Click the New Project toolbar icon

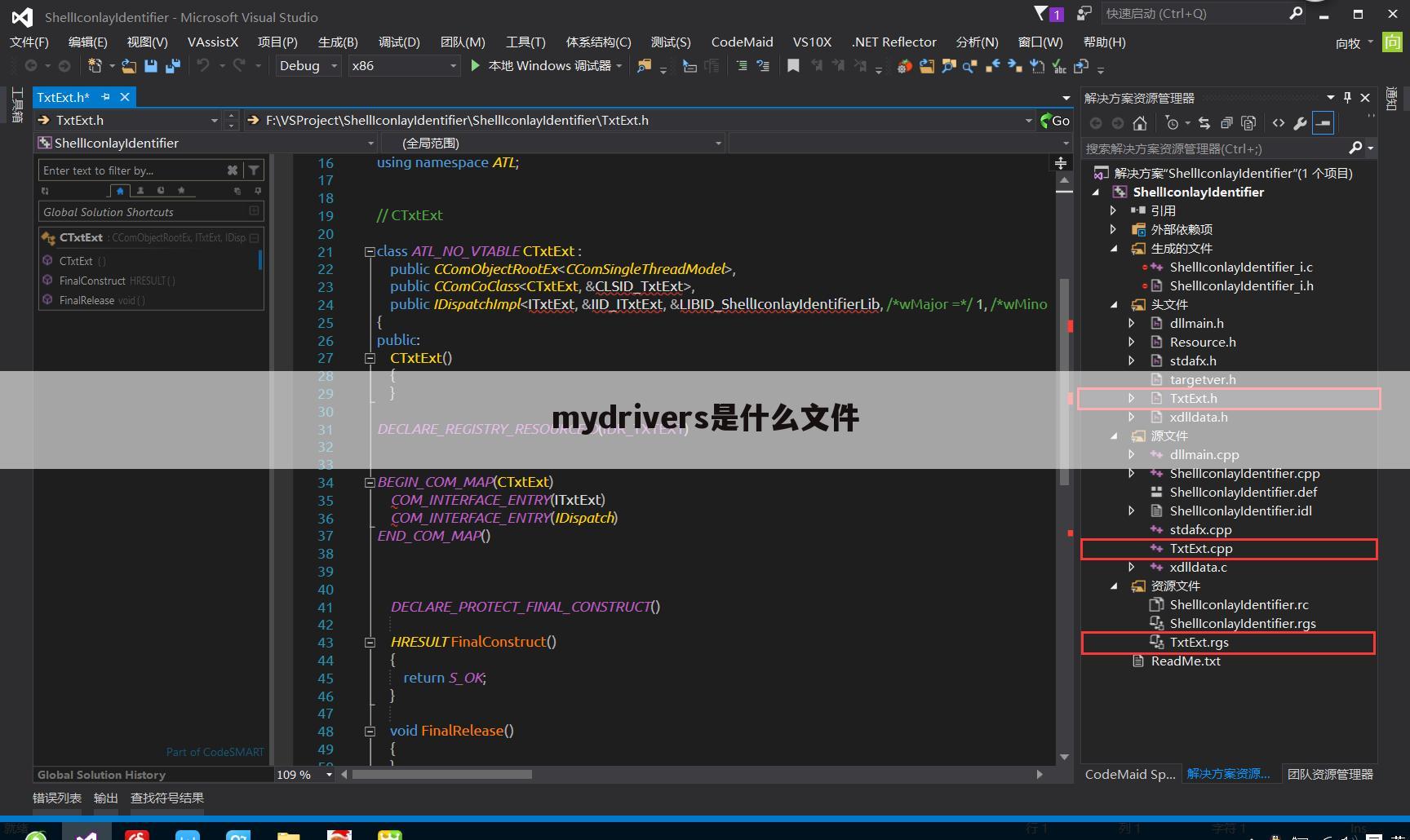coord(95,66)
